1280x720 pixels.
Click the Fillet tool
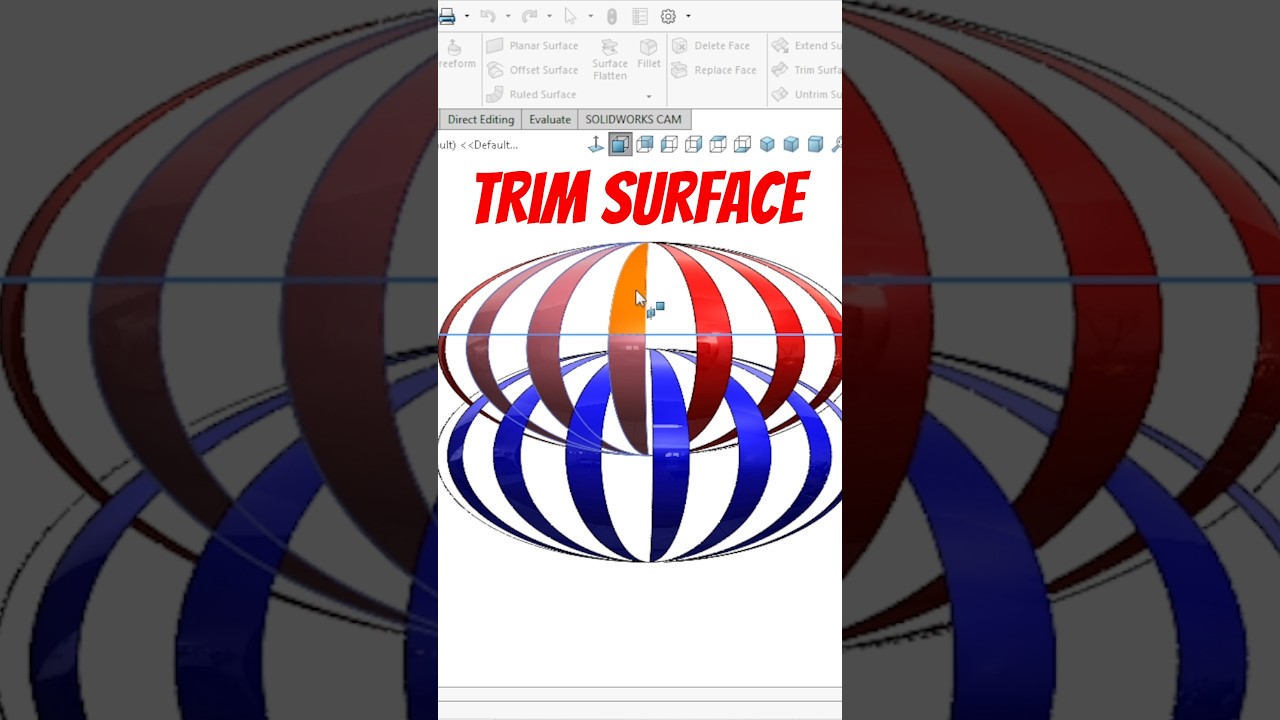pos(649,54)
